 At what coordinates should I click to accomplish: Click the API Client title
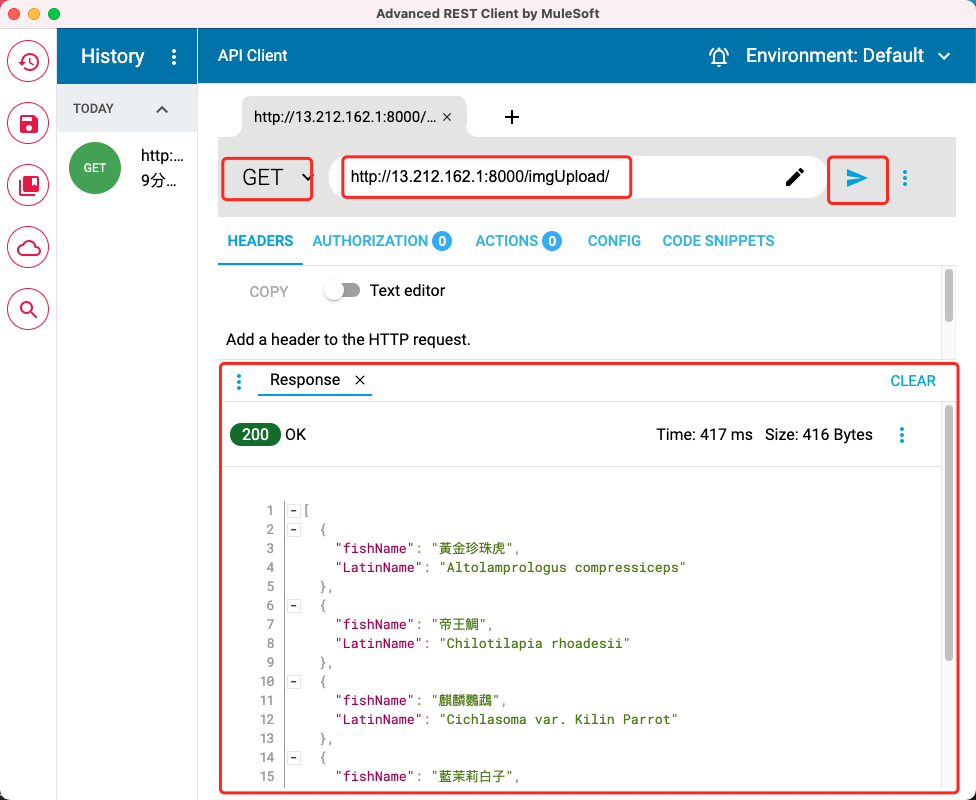(x=252, y=55)
